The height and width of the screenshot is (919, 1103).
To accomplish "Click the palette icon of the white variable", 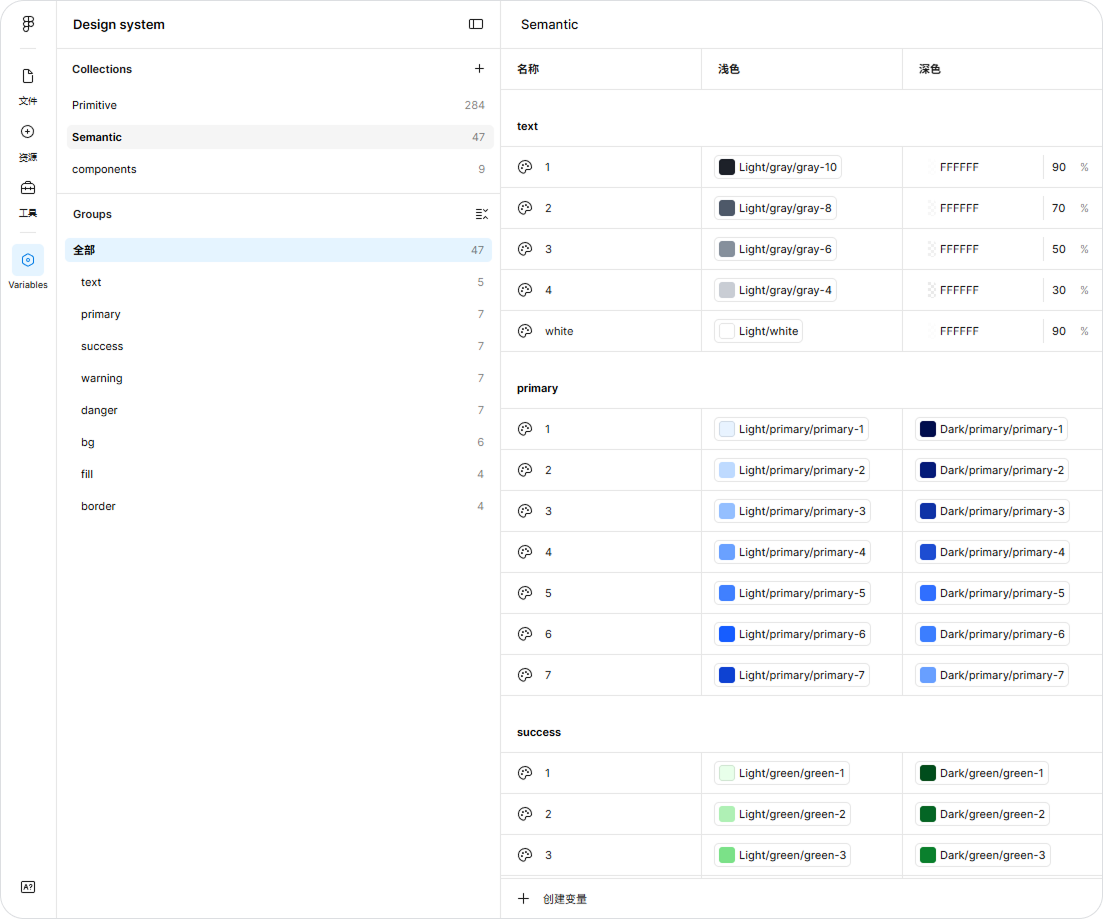I will point(525,331).
